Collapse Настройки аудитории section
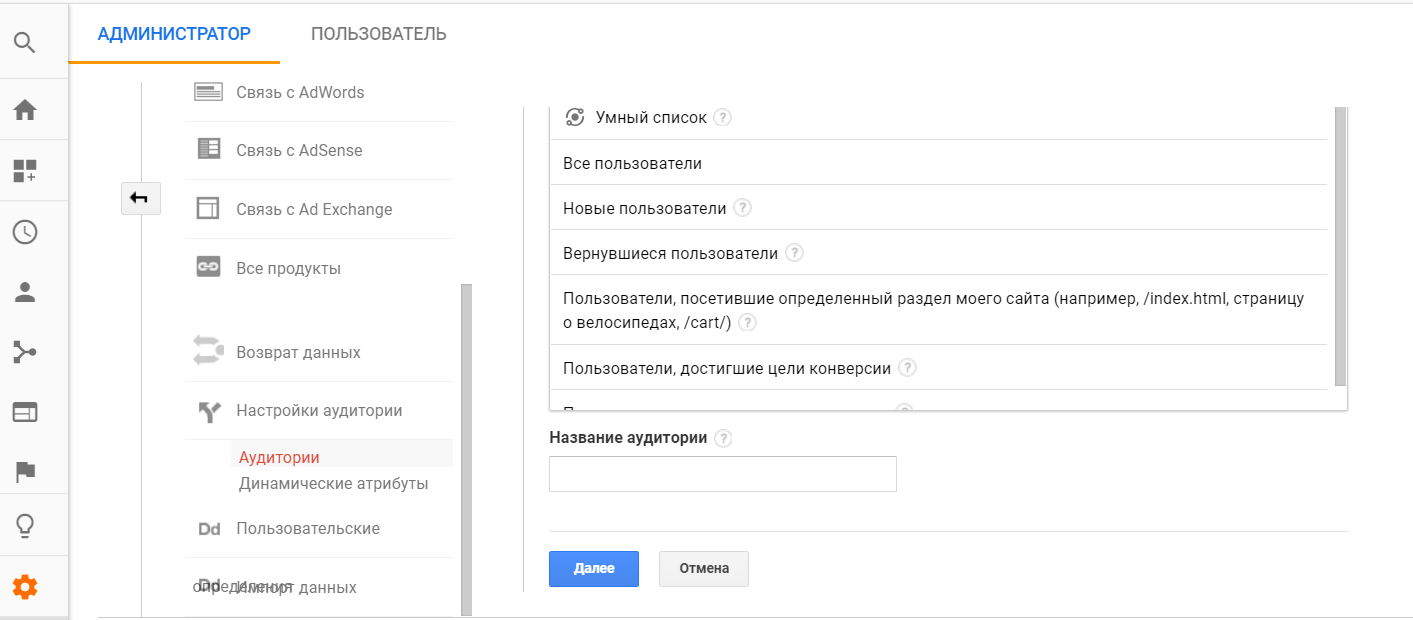The width and height of the screenshot is (1413, 620). pos(319,410)
